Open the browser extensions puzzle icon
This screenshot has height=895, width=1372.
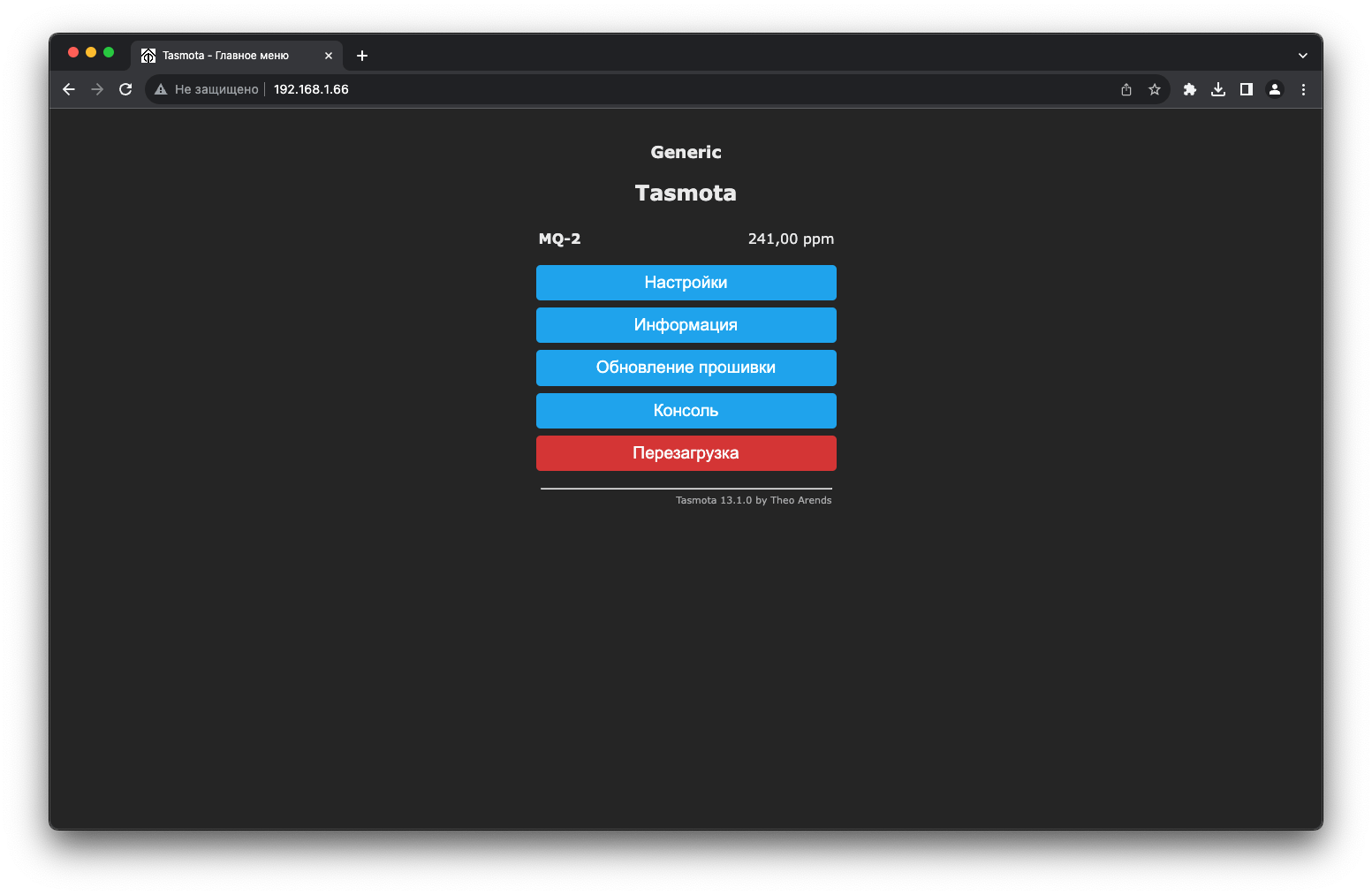click(1190, 89)
